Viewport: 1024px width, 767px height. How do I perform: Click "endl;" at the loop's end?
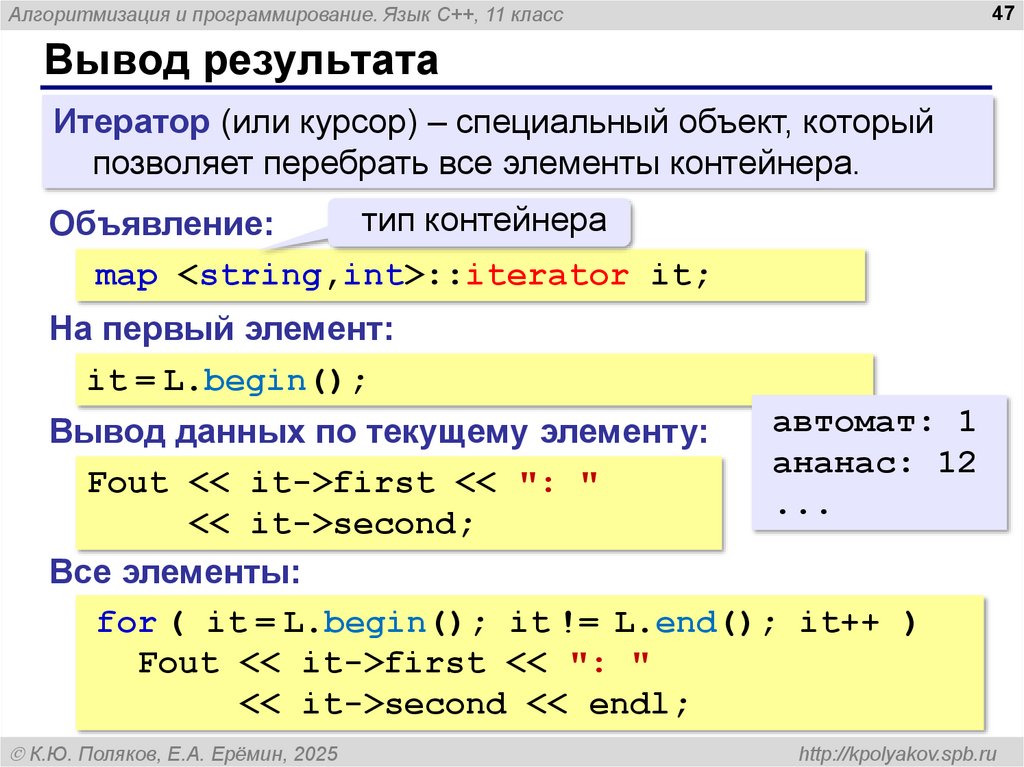click(x=639, y=703)
